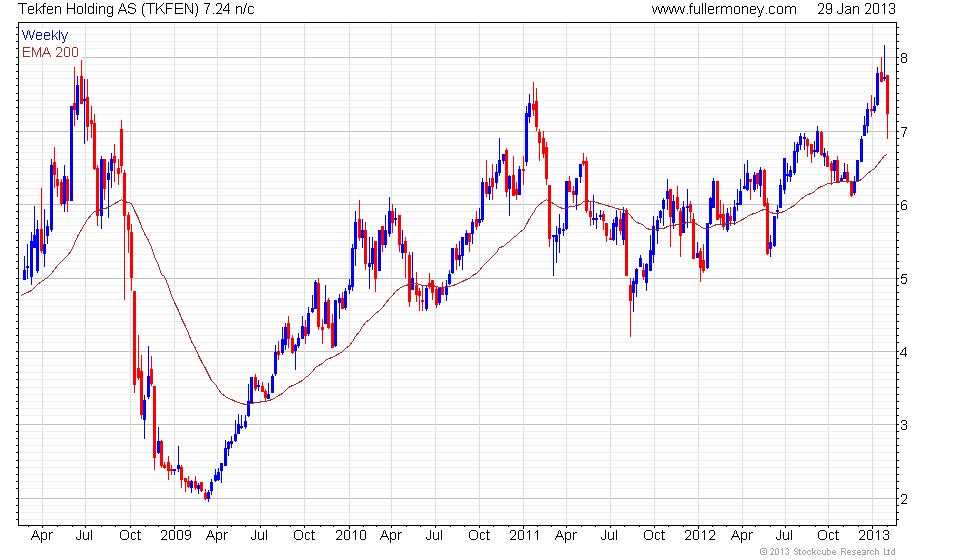Click the date 29 Jan 2013
The image size is (980, 560).
click(x=856, y=9)
